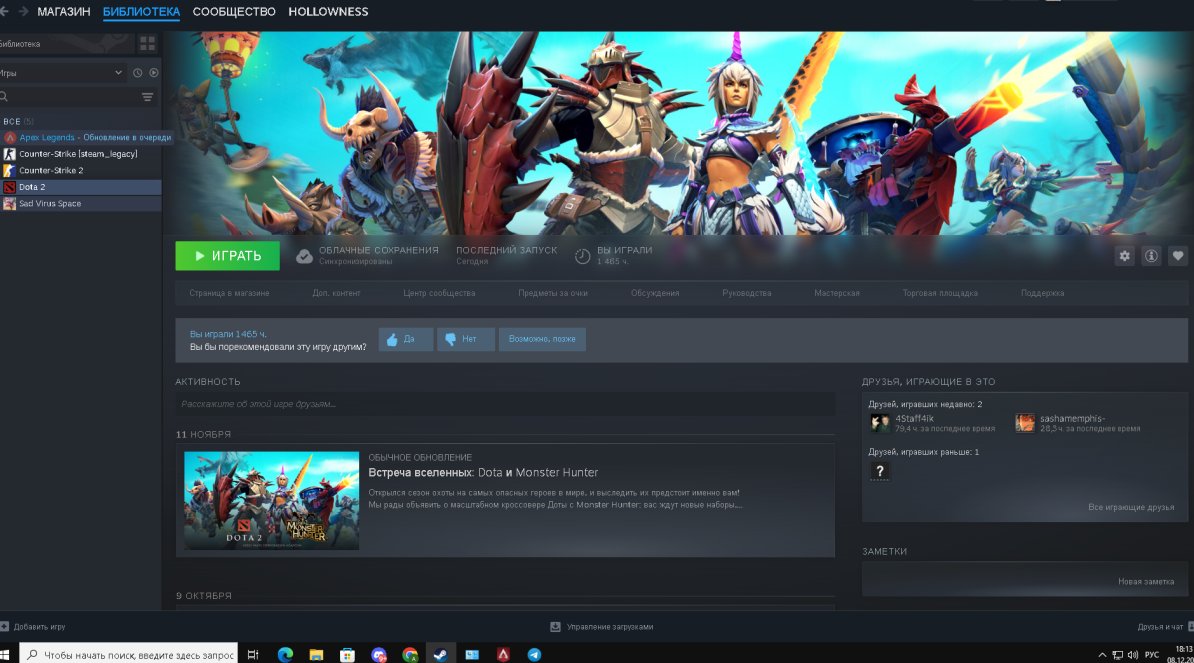Launch Steam from the Windows taskbar
Screen dimensions: 1194x663
point(439,653)
